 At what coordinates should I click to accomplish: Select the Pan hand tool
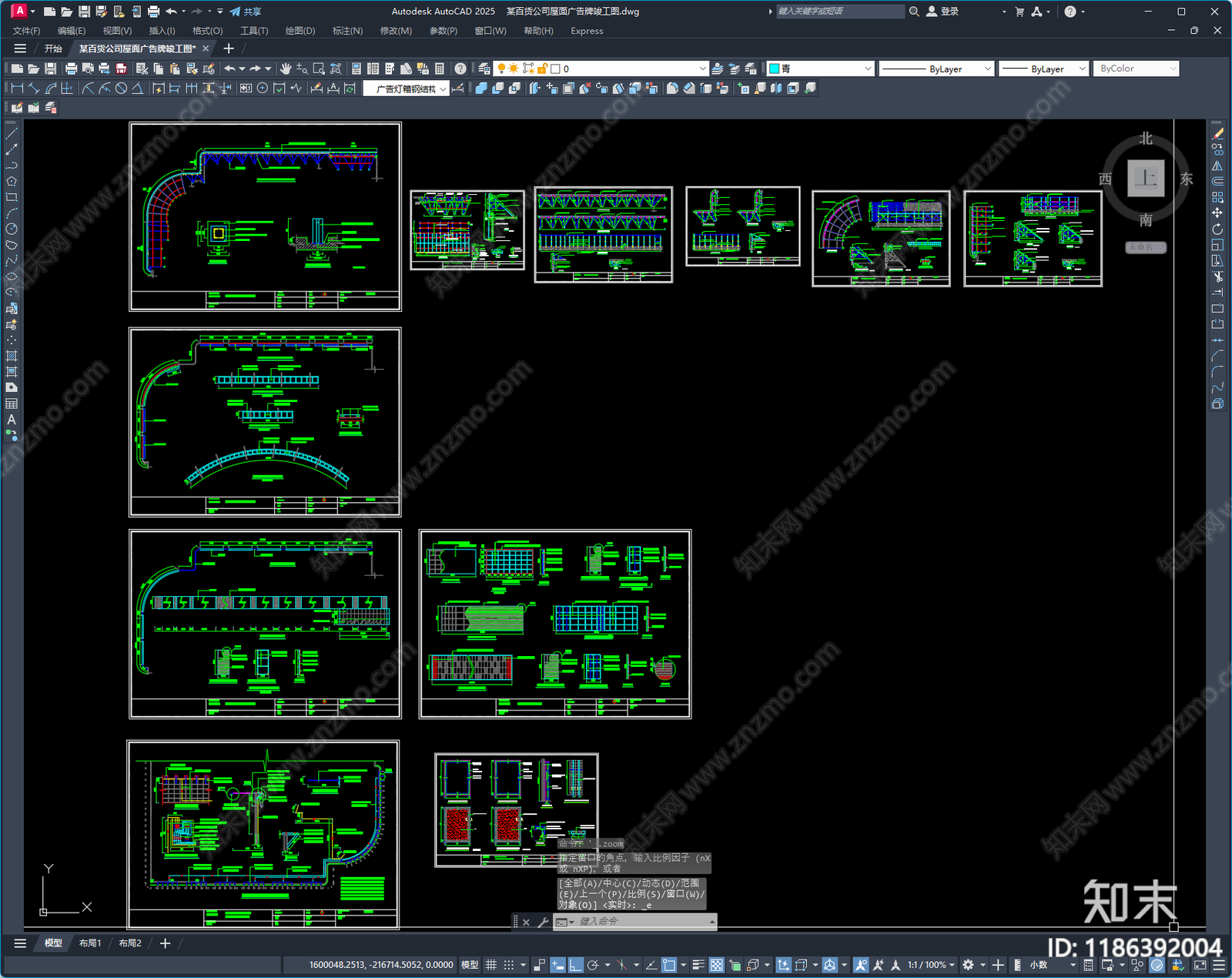pos(286,69)
